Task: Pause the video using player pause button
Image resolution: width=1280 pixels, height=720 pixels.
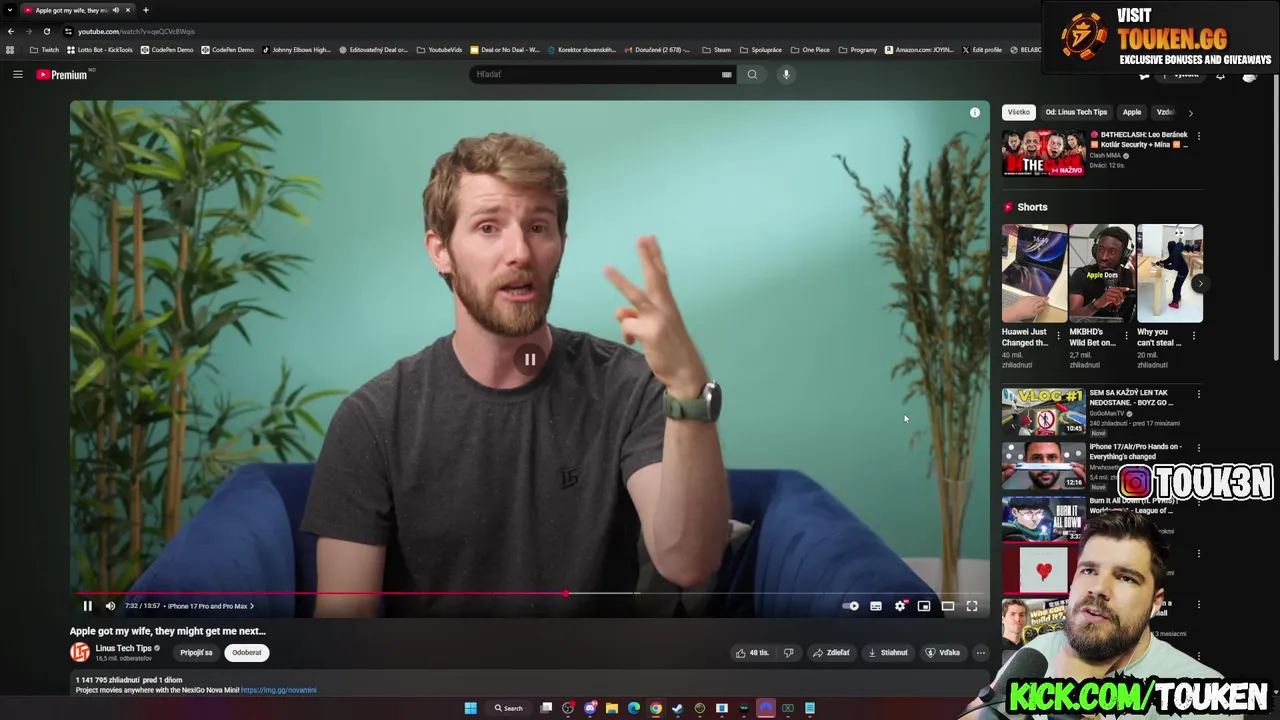Action: click(x=88, y=606)
